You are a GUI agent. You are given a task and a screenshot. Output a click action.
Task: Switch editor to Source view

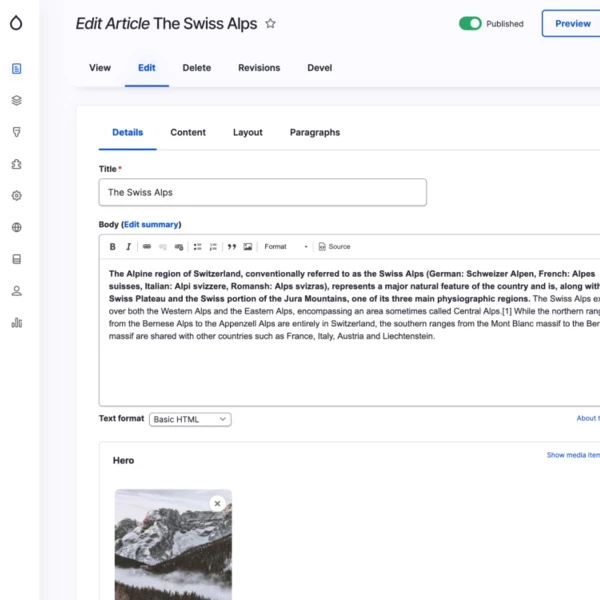coord(334,247)
